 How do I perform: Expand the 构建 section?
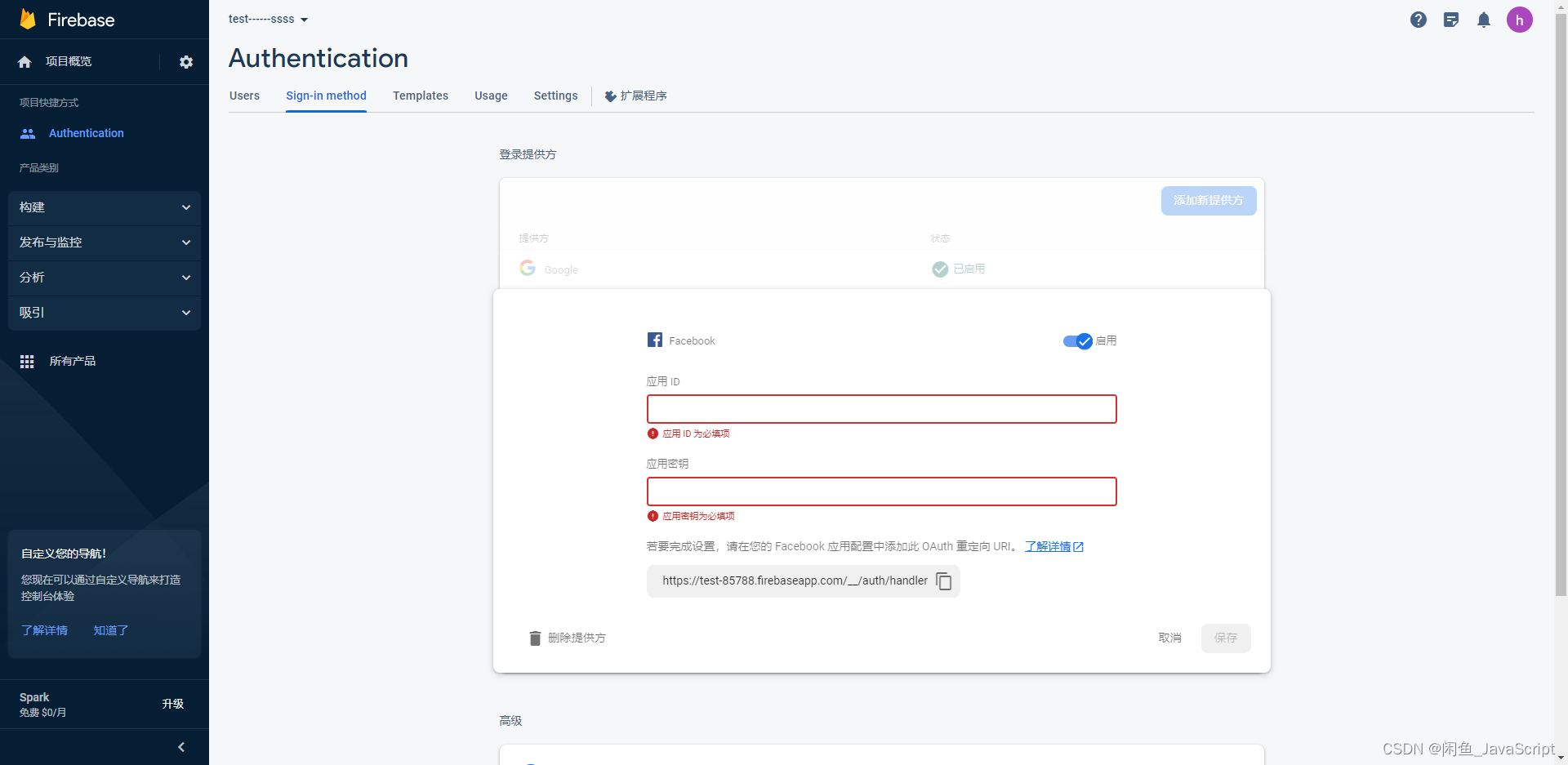point(105,207)
